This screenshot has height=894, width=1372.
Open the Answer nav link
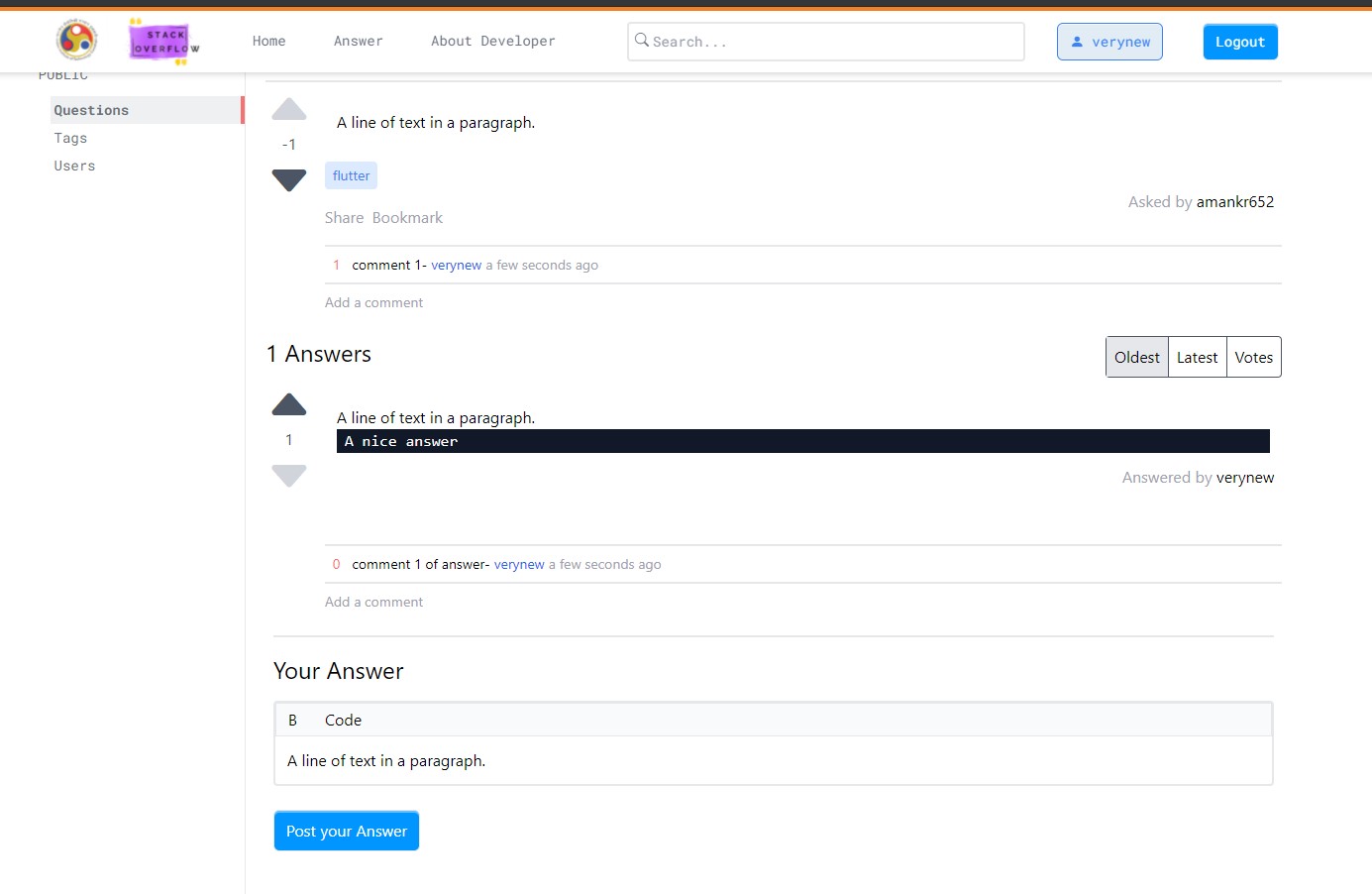359,42
